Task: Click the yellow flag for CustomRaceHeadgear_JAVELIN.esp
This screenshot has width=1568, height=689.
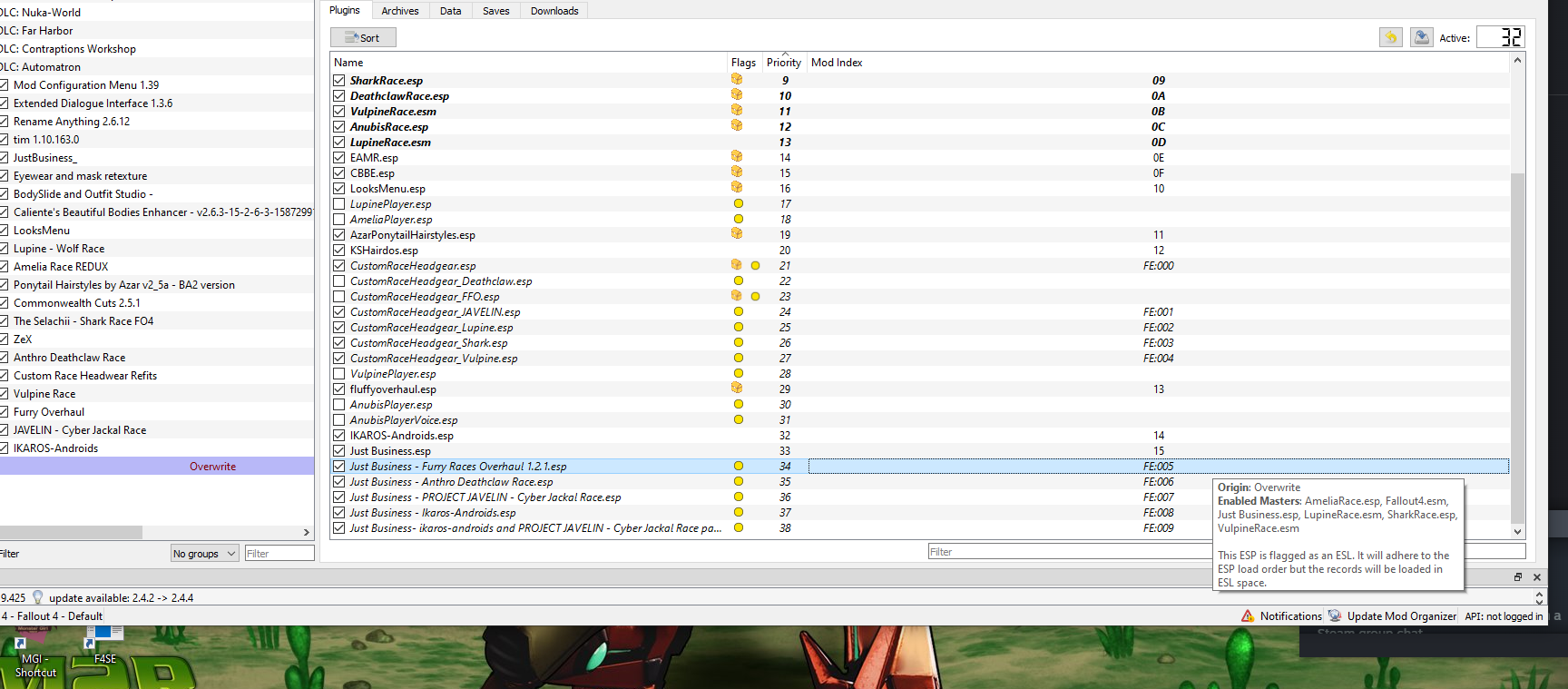Action: (x=739, y=311)
